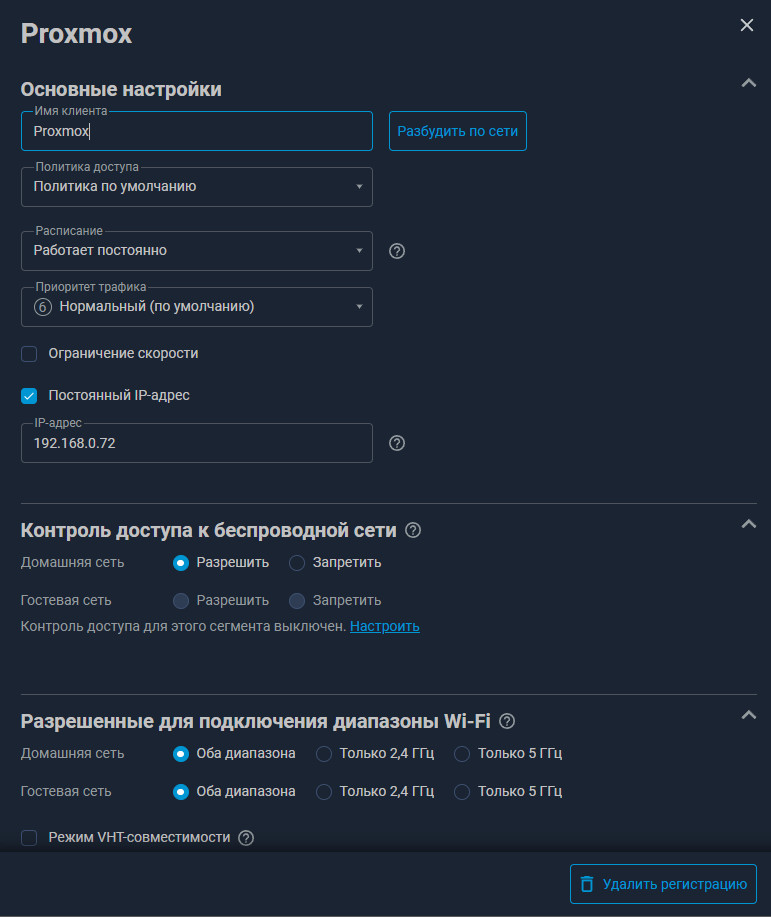The image size is (771, 917).
Task: Click help icon next to schedule dropdown
Action: (x=397, y=251)
